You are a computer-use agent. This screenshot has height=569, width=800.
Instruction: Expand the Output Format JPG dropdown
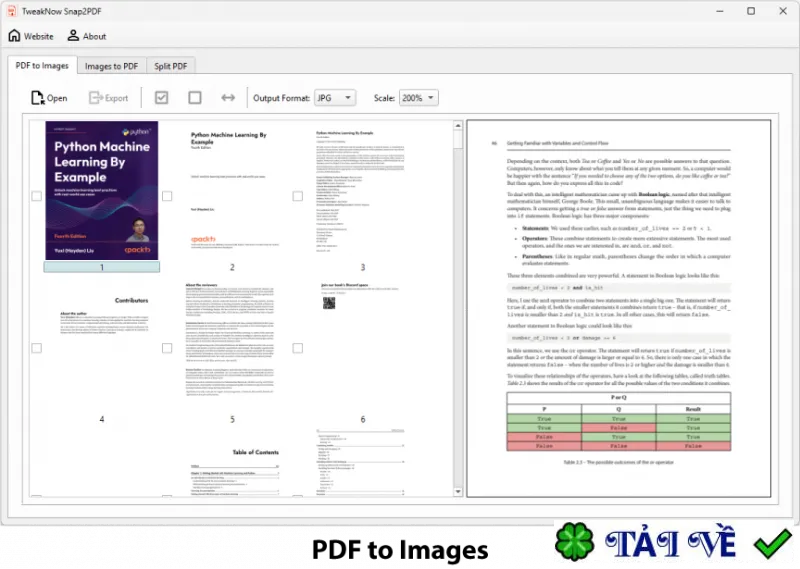point(335,97)
